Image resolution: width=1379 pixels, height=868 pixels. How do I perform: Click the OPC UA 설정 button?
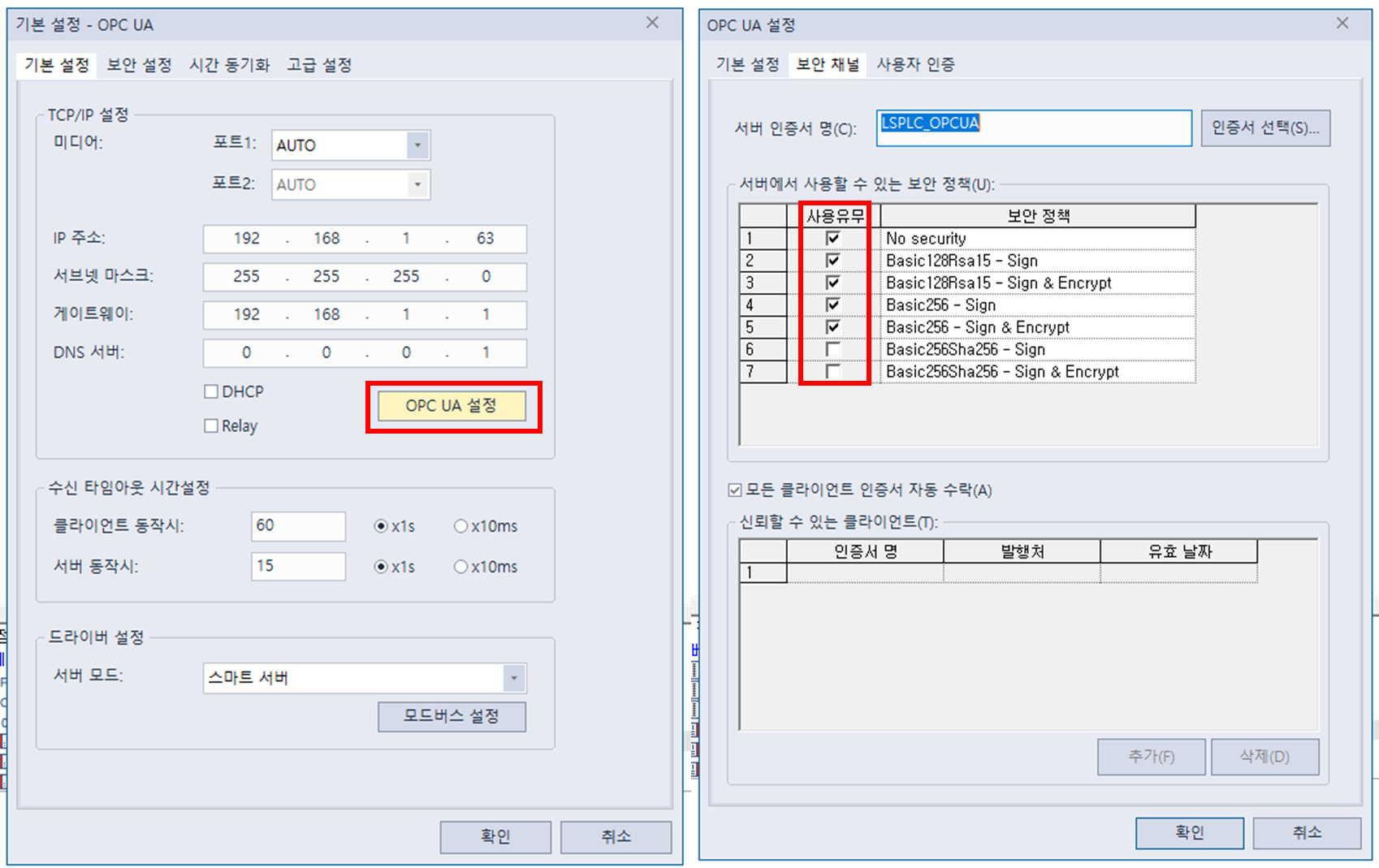pos(452,406)
